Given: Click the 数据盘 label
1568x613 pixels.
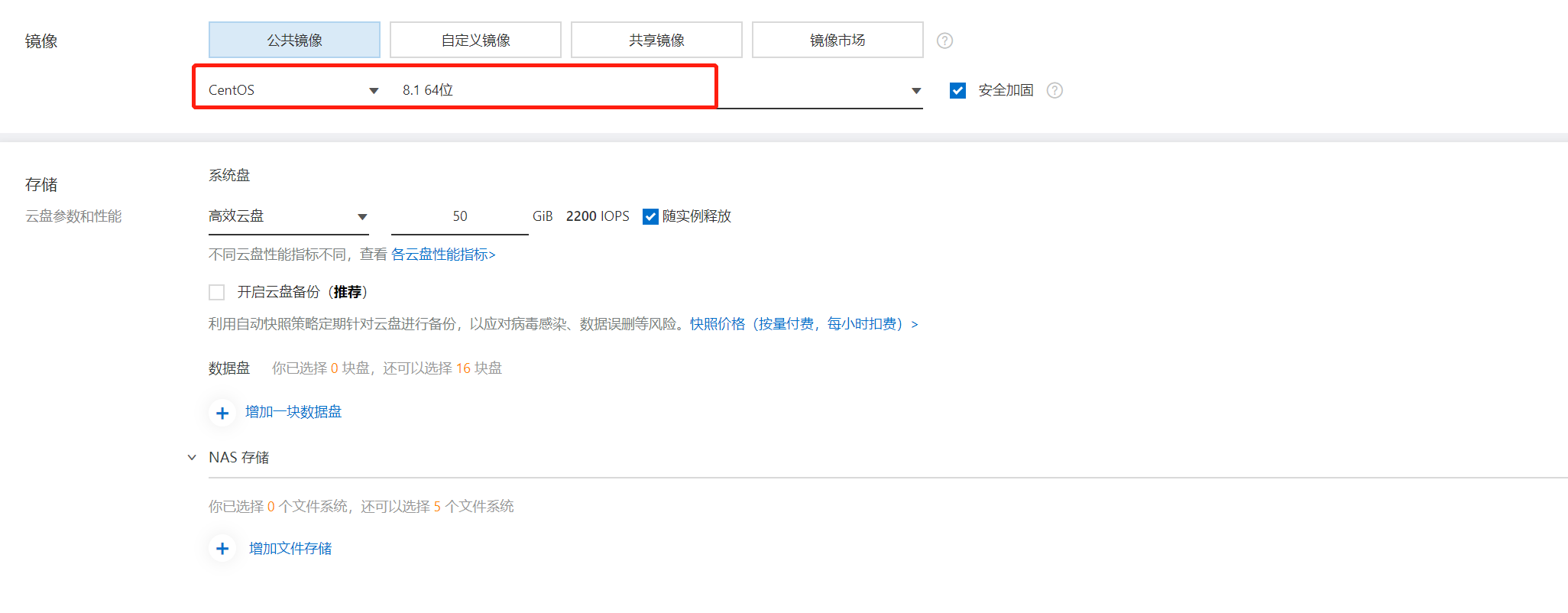Looking at the screenshot, I should pos(229,368).
